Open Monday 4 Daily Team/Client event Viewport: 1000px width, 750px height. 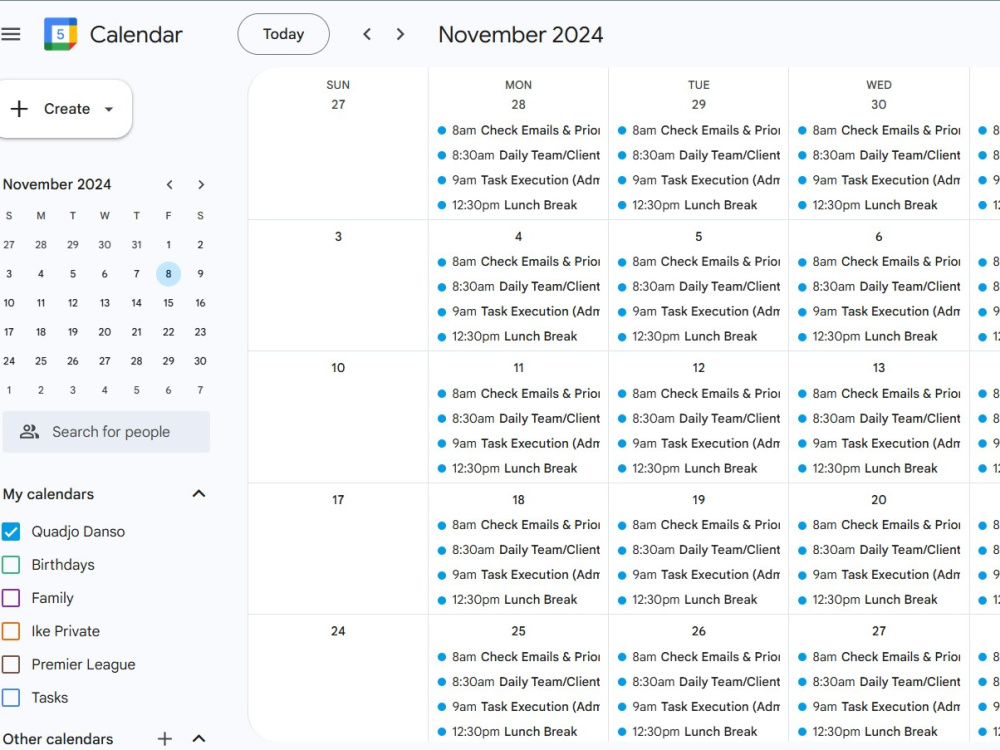(x=519, y=286)
